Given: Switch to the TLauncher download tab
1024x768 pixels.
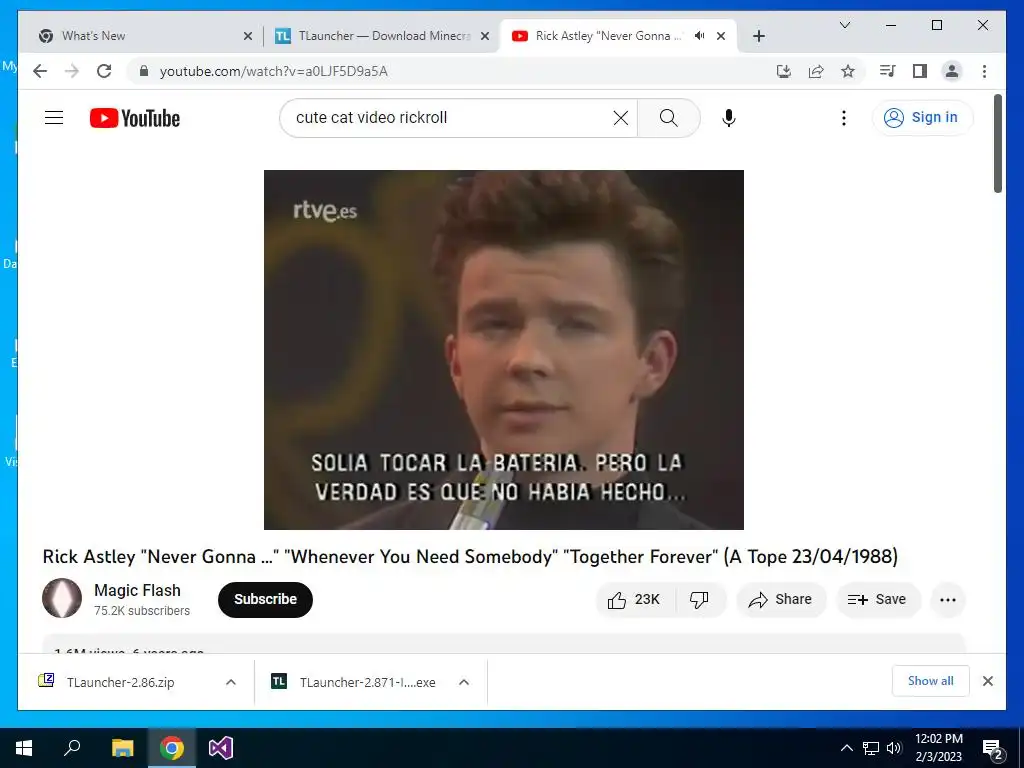Looking at the screenshot, I should (382, 36).
